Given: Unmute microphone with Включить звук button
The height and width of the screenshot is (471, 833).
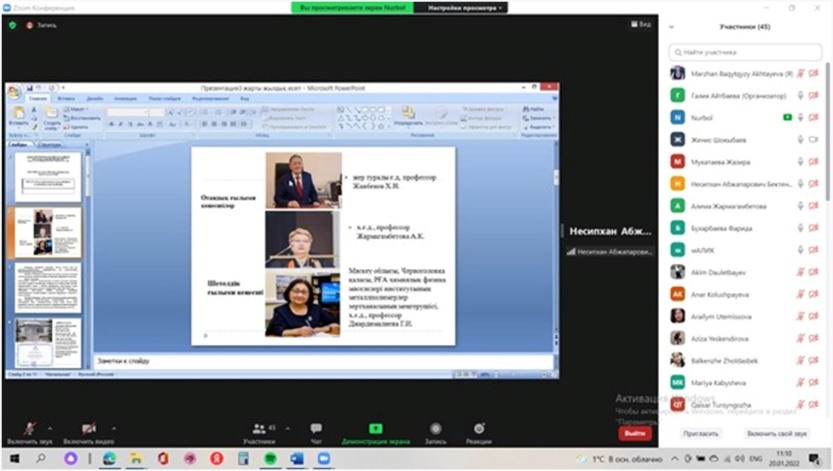Looking at the screenshot, I should (30, 429).
